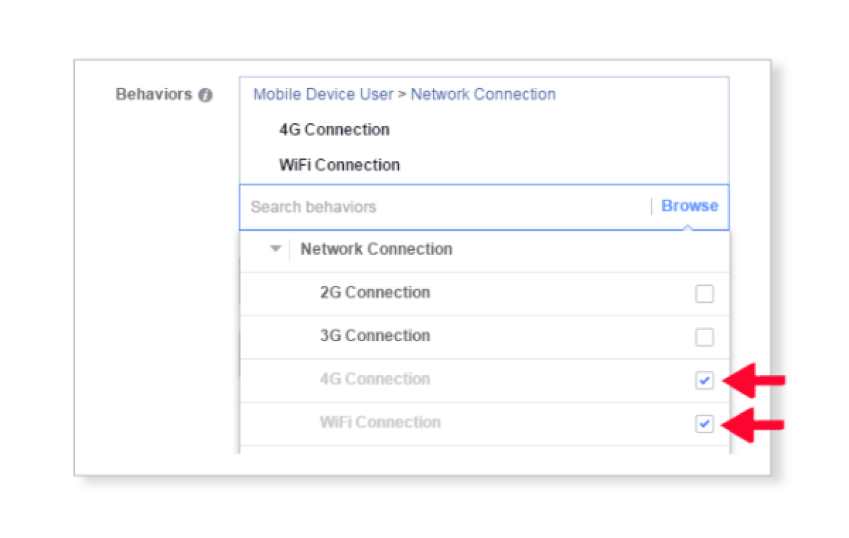Select the bold 4G Connection selected entry
Screen dimensions: 849x538
tap(334, 130)
